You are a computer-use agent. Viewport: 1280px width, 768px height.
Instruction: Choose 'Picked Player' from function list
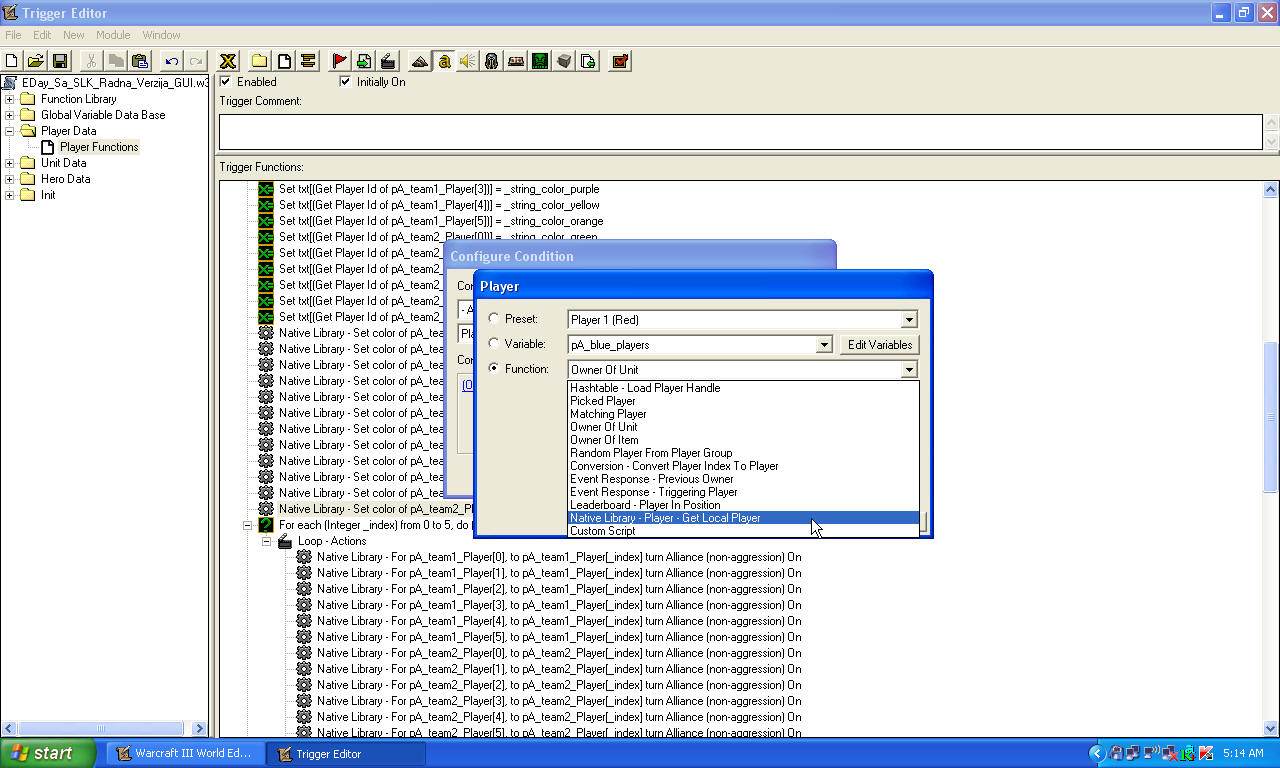tap(743, 401)
